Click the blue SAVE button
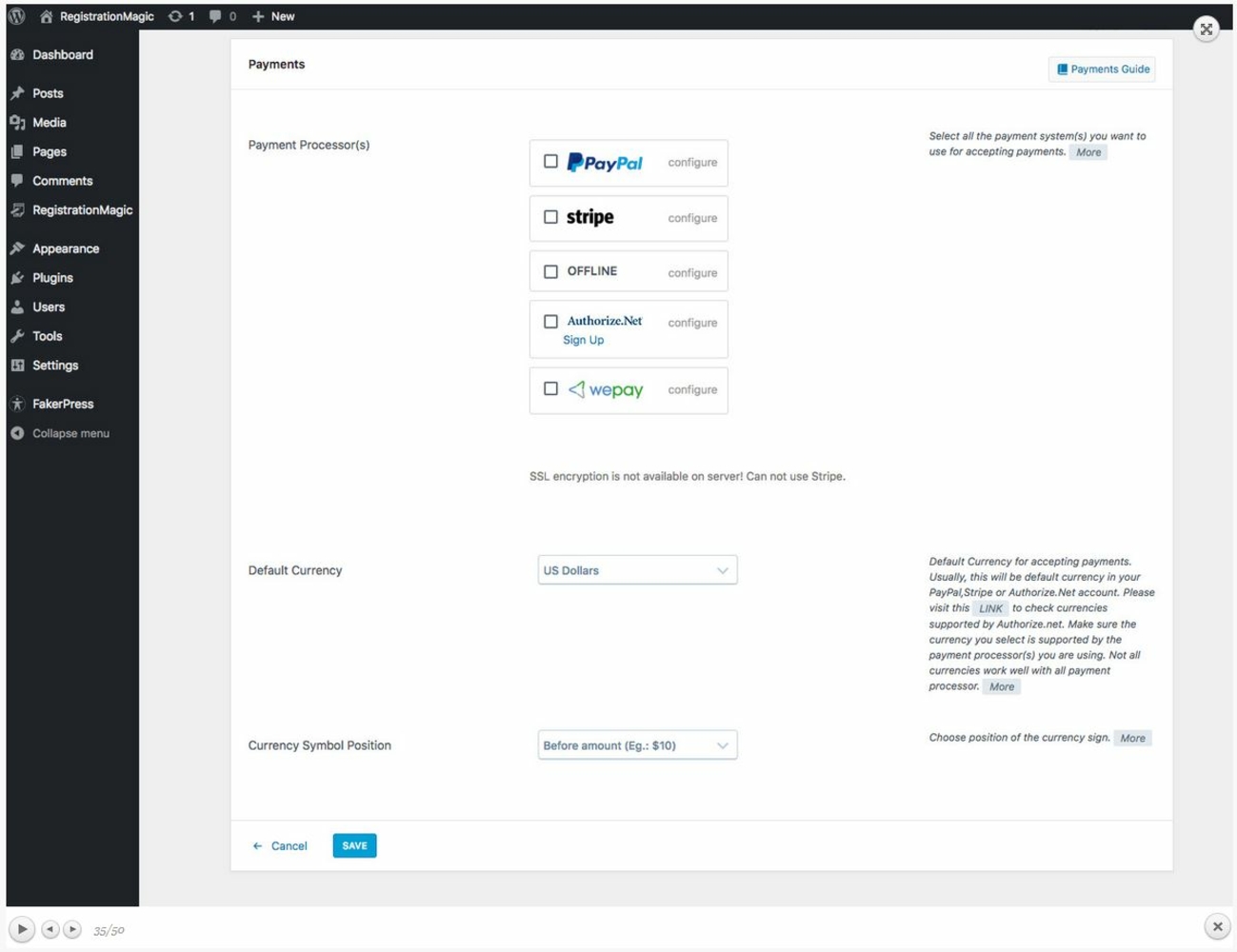This screenshot has height=952, width=1237. 354,845
